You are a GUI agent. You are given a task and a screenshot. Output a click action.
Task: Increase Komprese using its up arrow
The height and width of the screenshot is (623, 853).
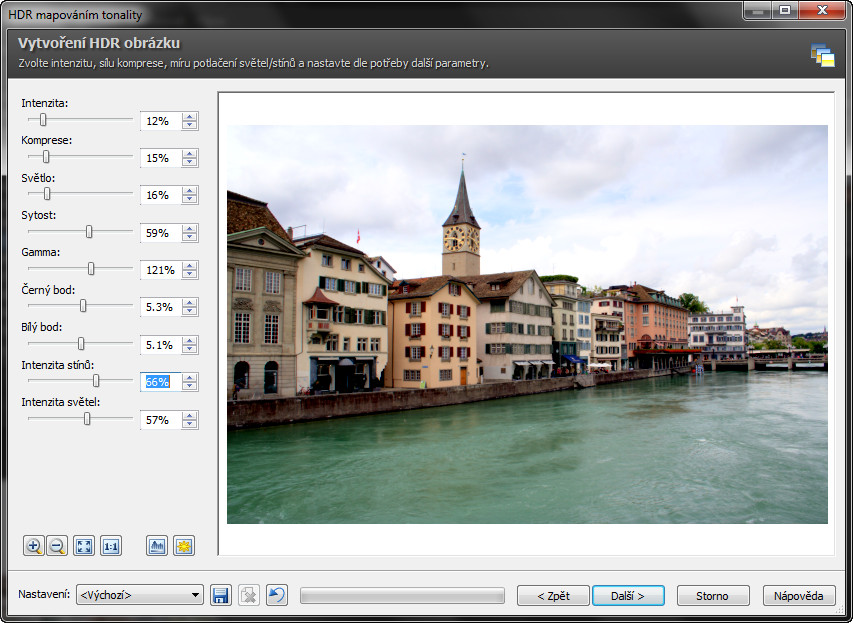pyautogui.click(x=190, y=153)
